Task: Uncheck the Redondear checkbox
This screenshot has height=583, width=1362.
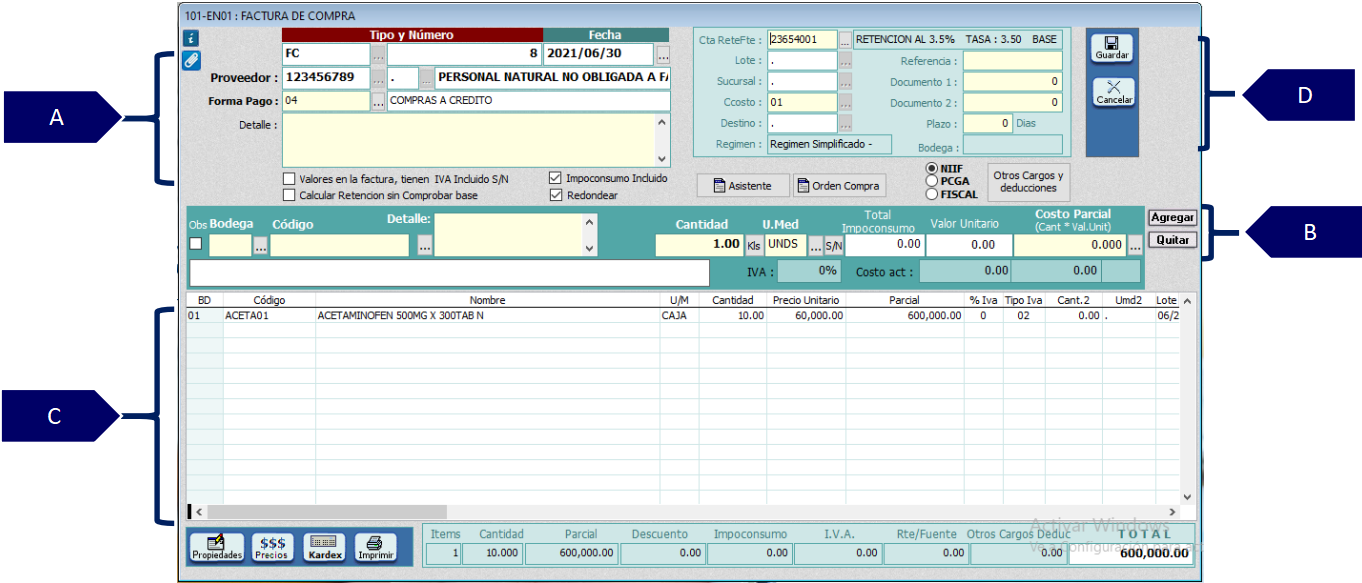Action: click(x=555, y=196)
